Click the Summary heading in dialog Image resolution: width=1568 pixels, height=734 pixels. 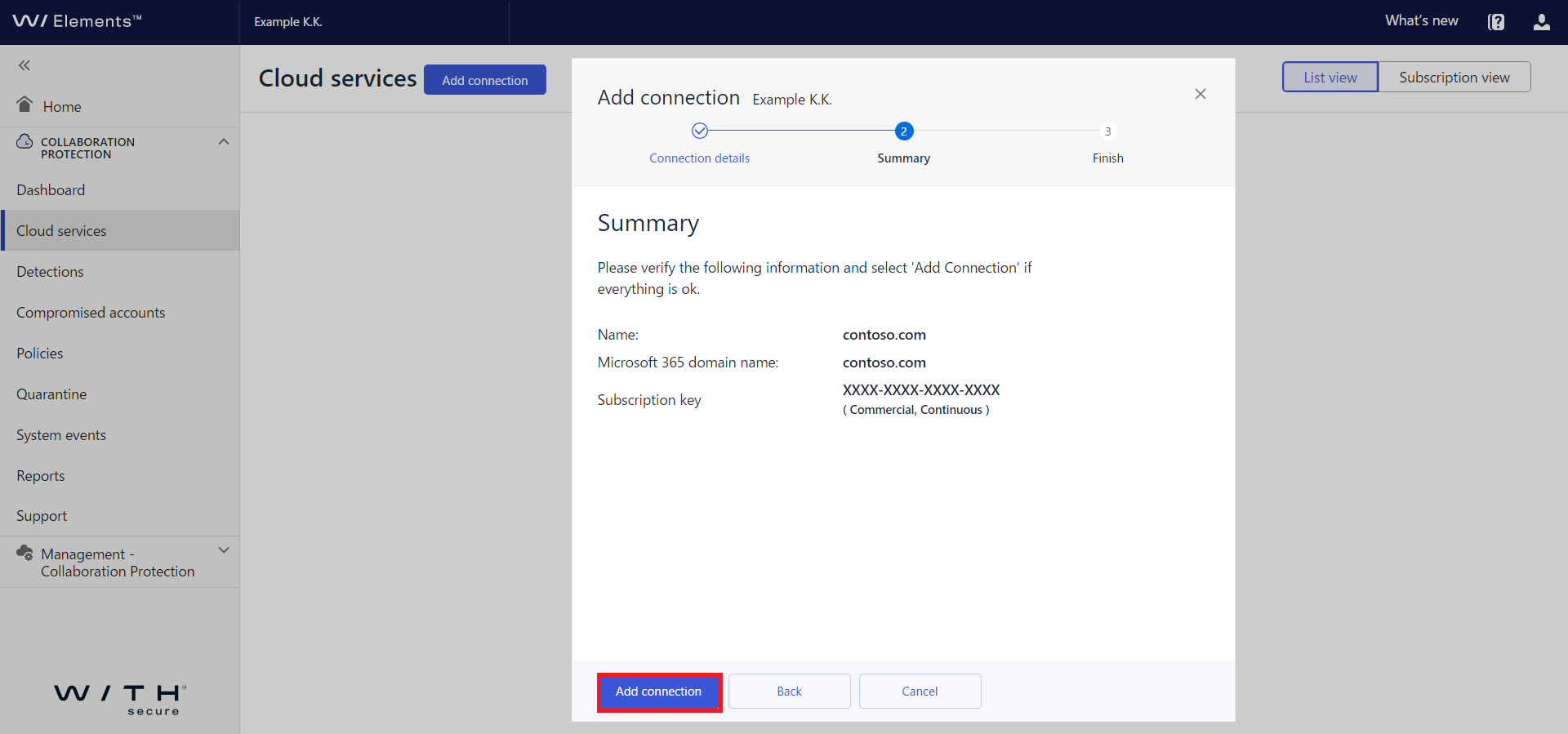(648, 223)
